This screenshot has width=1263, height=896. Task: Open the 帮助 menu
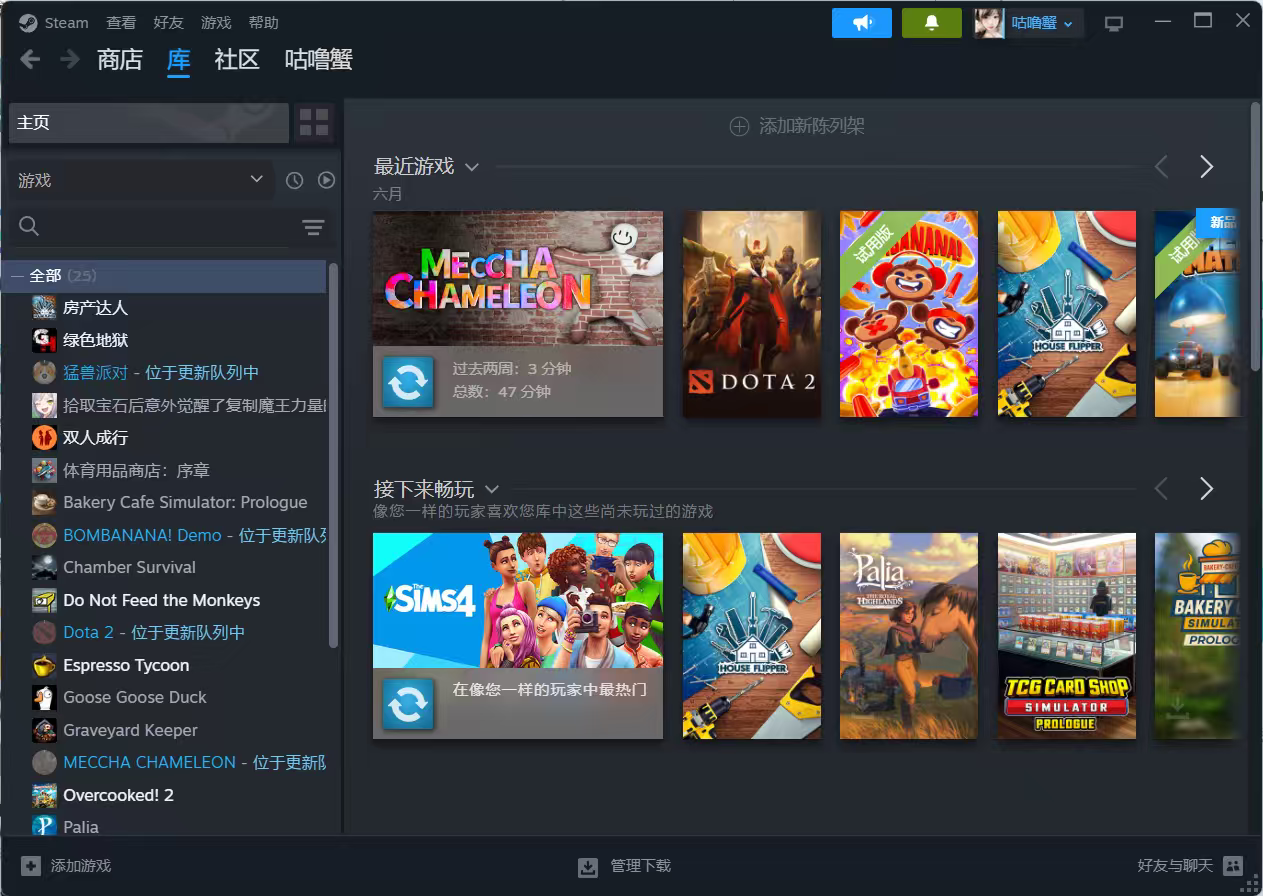[263, 23]
